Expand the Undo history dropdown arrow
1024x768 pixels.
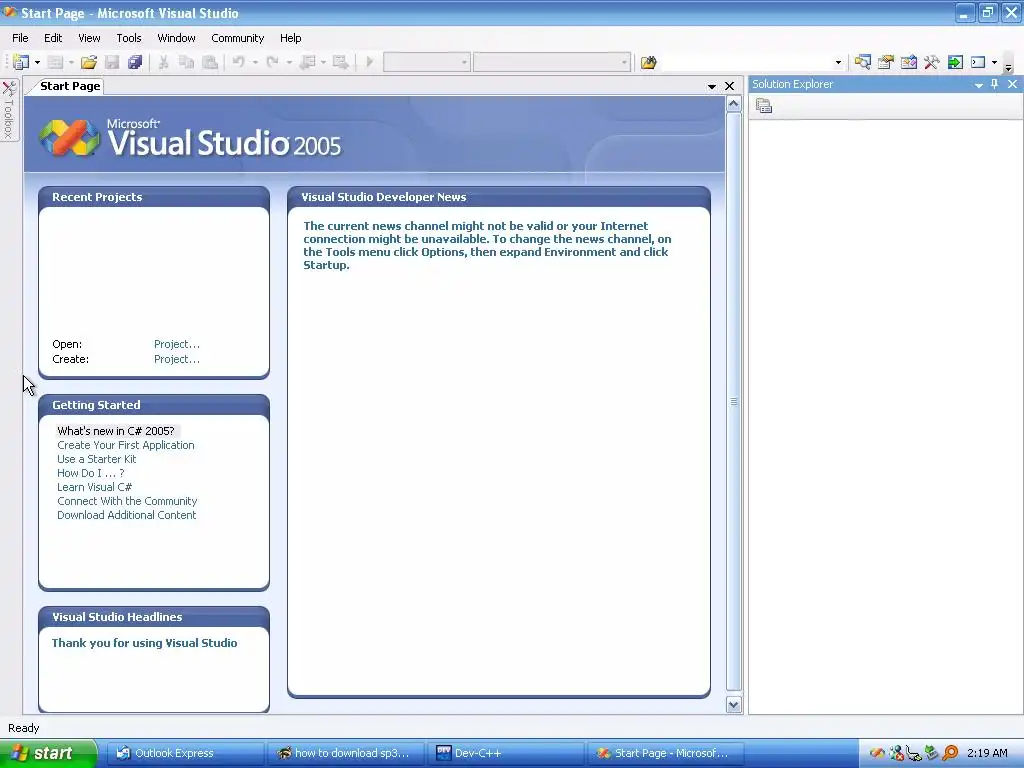(x=255, y=62)
